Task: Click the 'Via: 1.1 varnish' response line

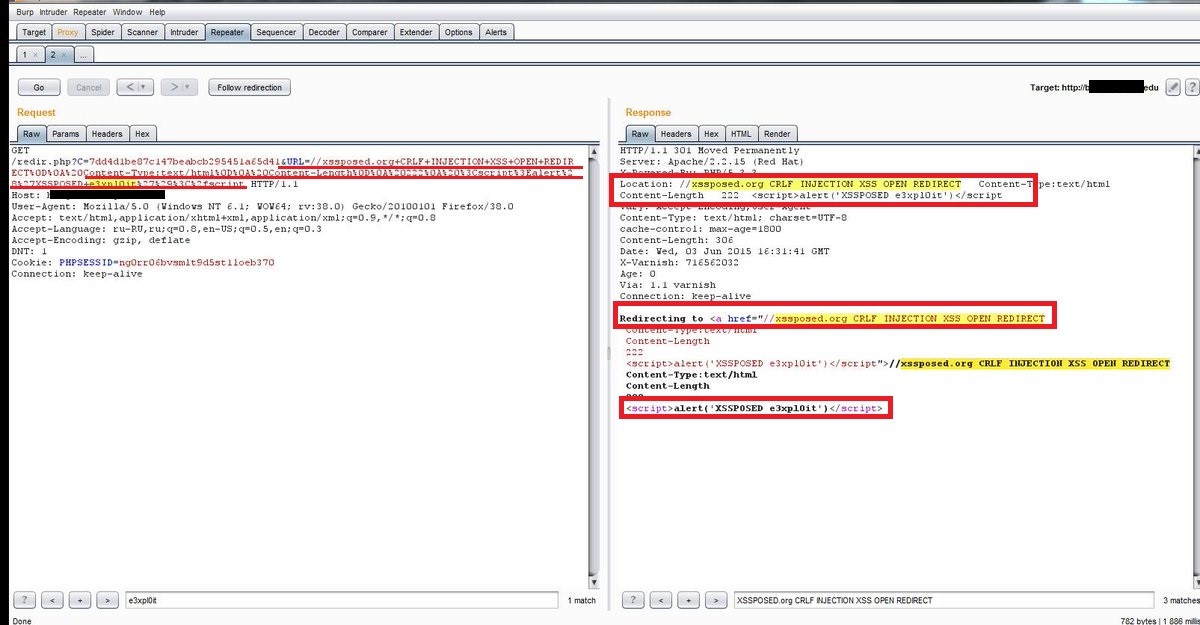Action: coord(671,285)
